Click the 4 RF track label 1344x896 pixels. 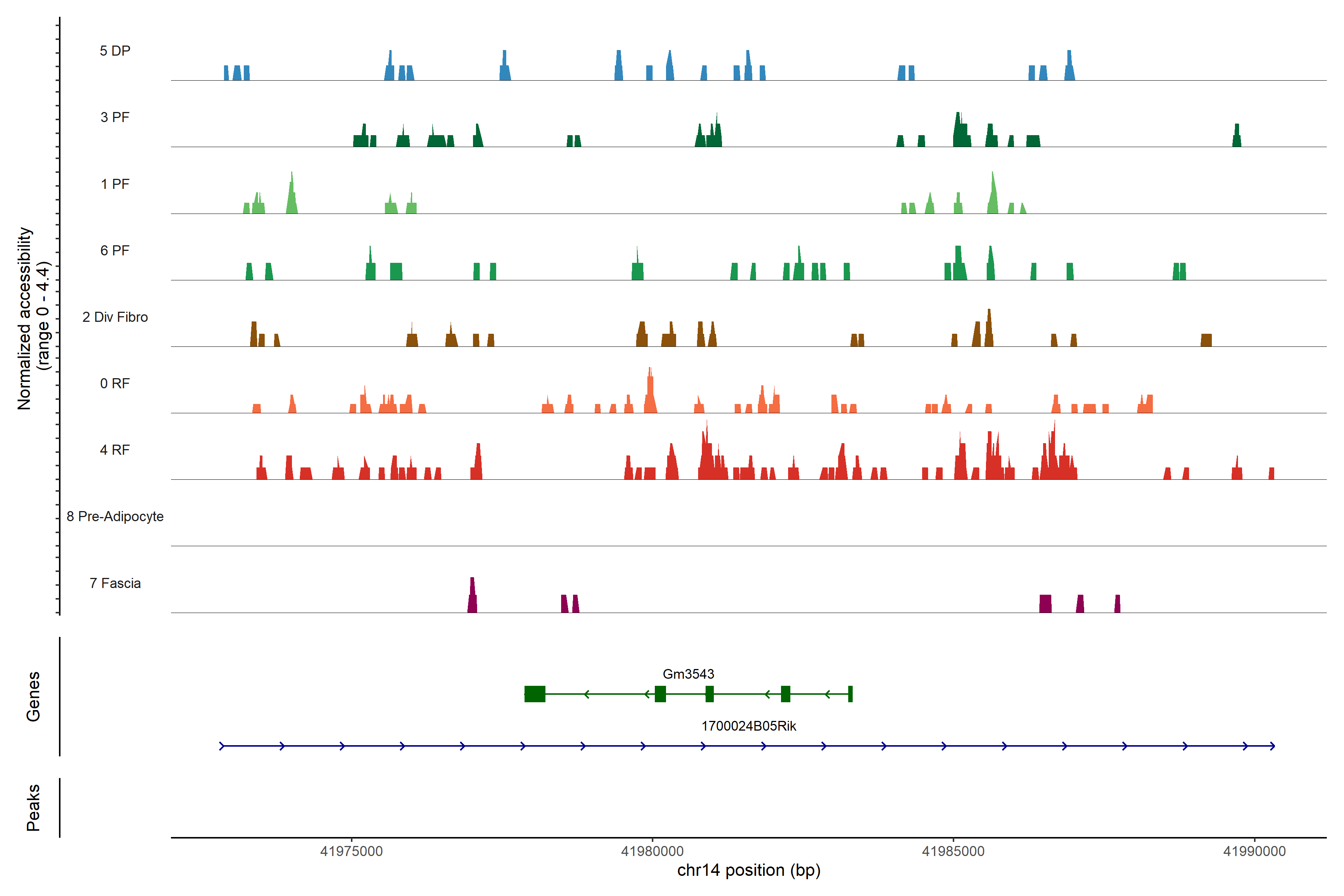(x=115, y=450)
